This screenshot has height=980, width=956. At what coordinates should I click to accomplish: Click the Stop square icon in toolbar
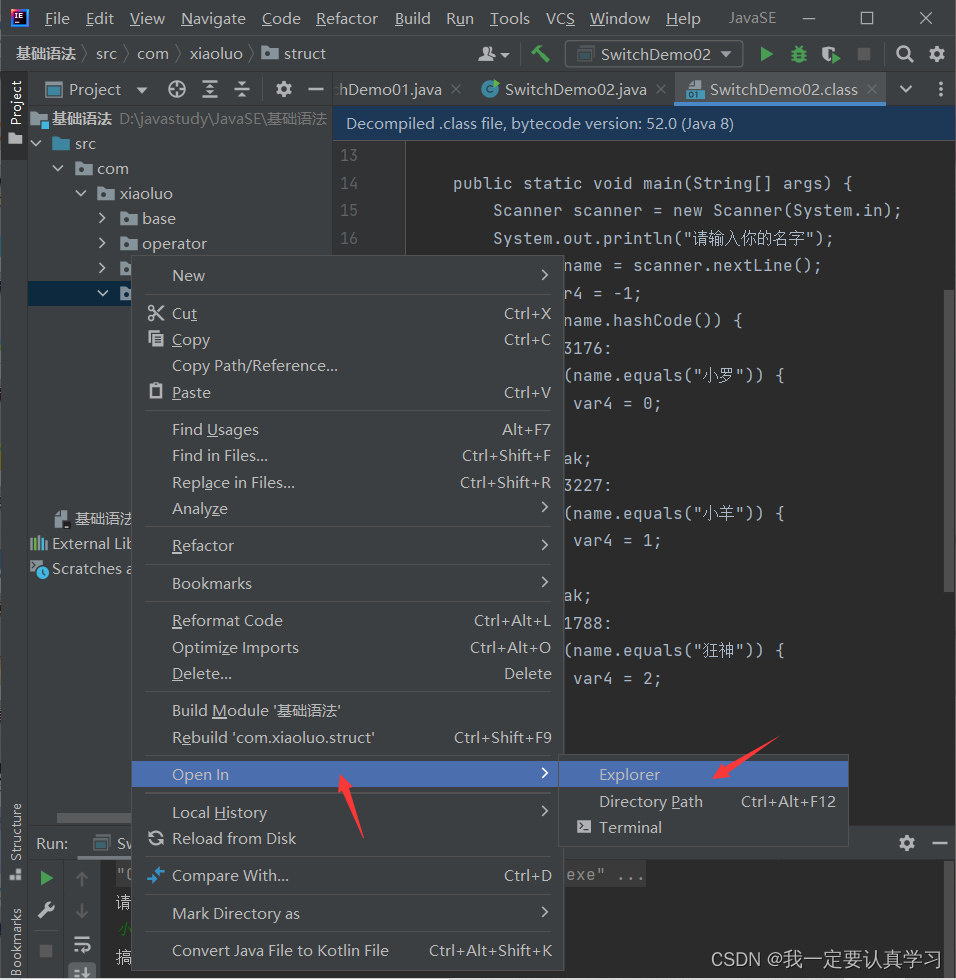click(864, 54)
